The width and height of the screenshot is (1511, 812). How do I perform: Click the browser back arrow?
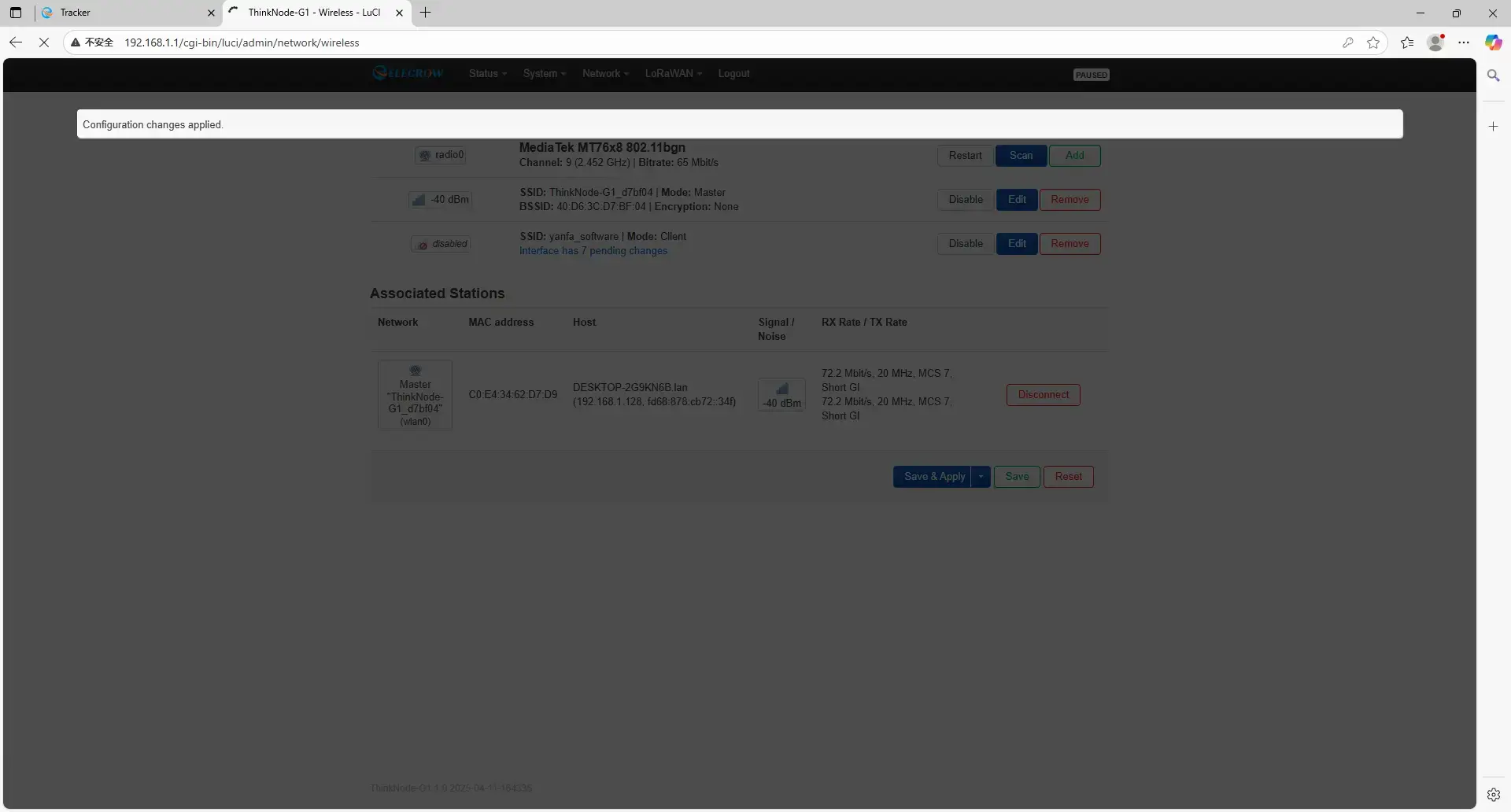[16, 42]
